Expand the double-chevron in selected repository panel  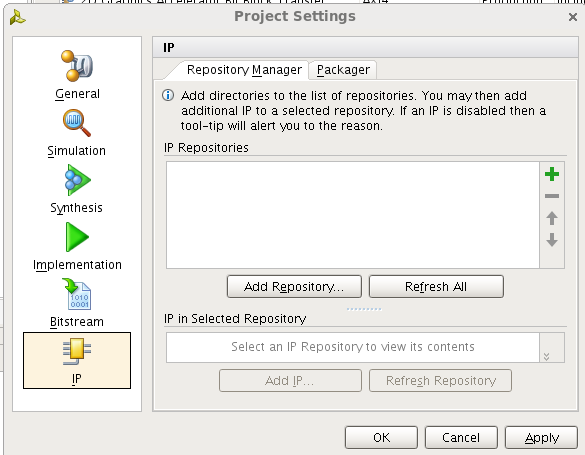(547, 357)
